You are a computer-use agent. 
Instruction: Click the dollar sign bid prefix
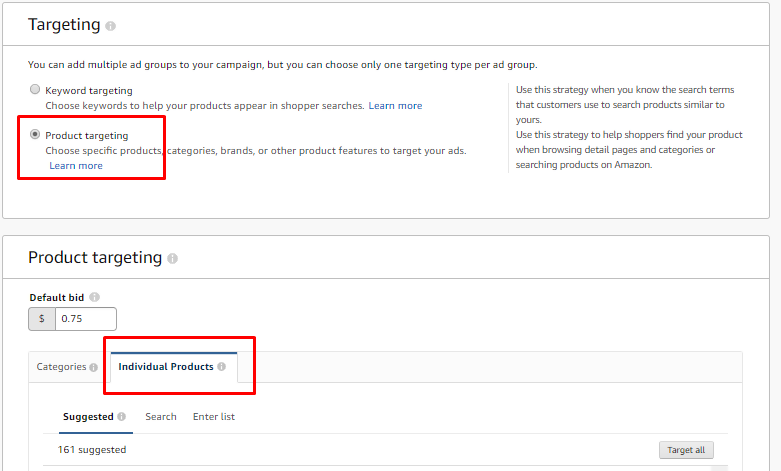42,319
